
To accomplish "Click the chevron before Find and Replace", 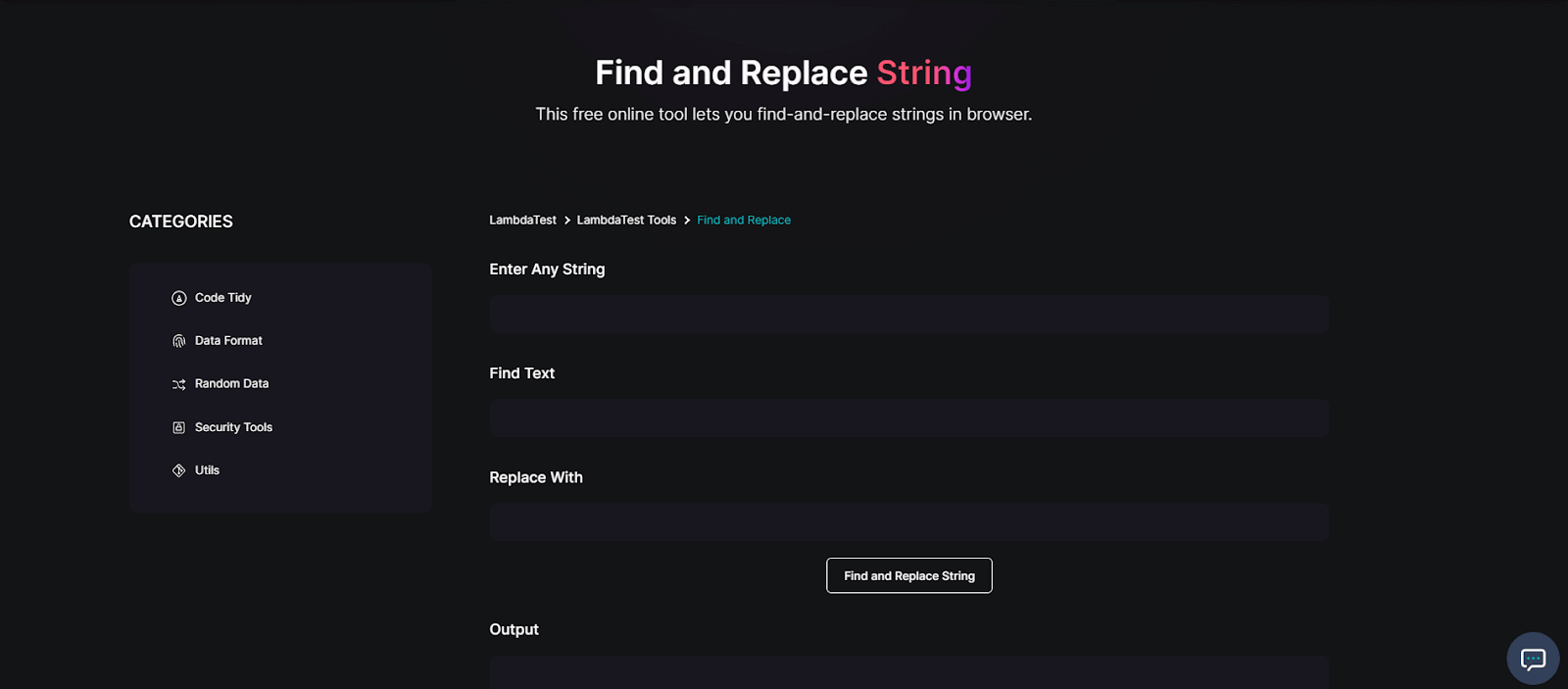I will (x=685, y=220).
